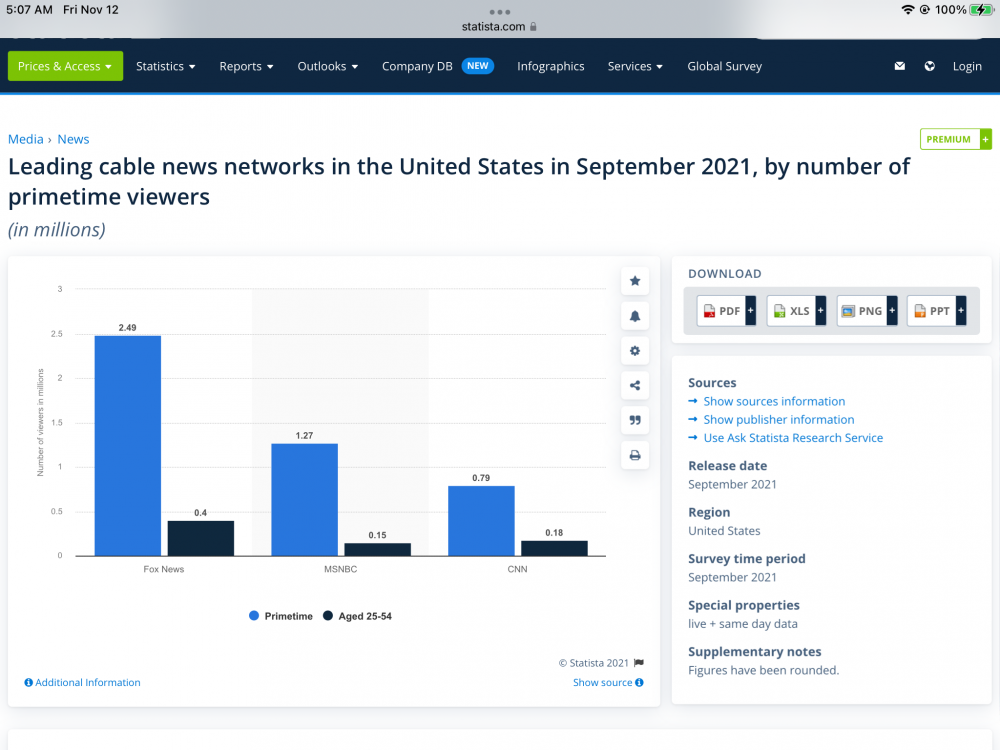Open Additional Information link
Image resolution: width=1000 pixels, height=750 pixels.
pos(87,682)
